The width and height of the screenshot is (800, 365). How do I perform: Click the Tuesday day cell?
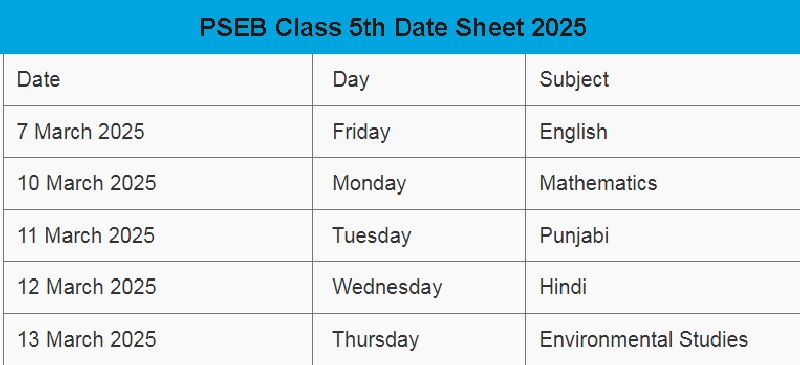[419, 235]
